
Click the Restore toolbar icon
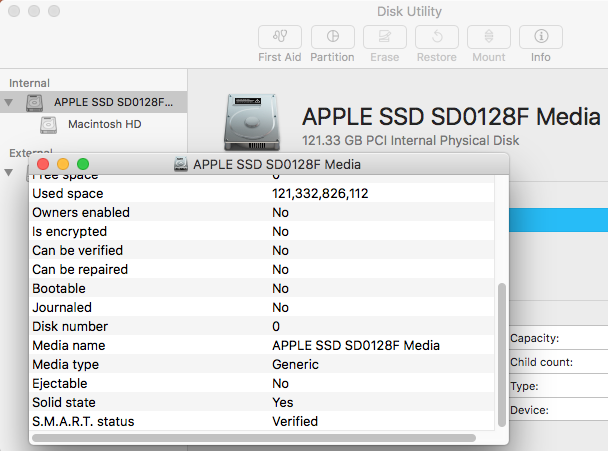point(437,37)
